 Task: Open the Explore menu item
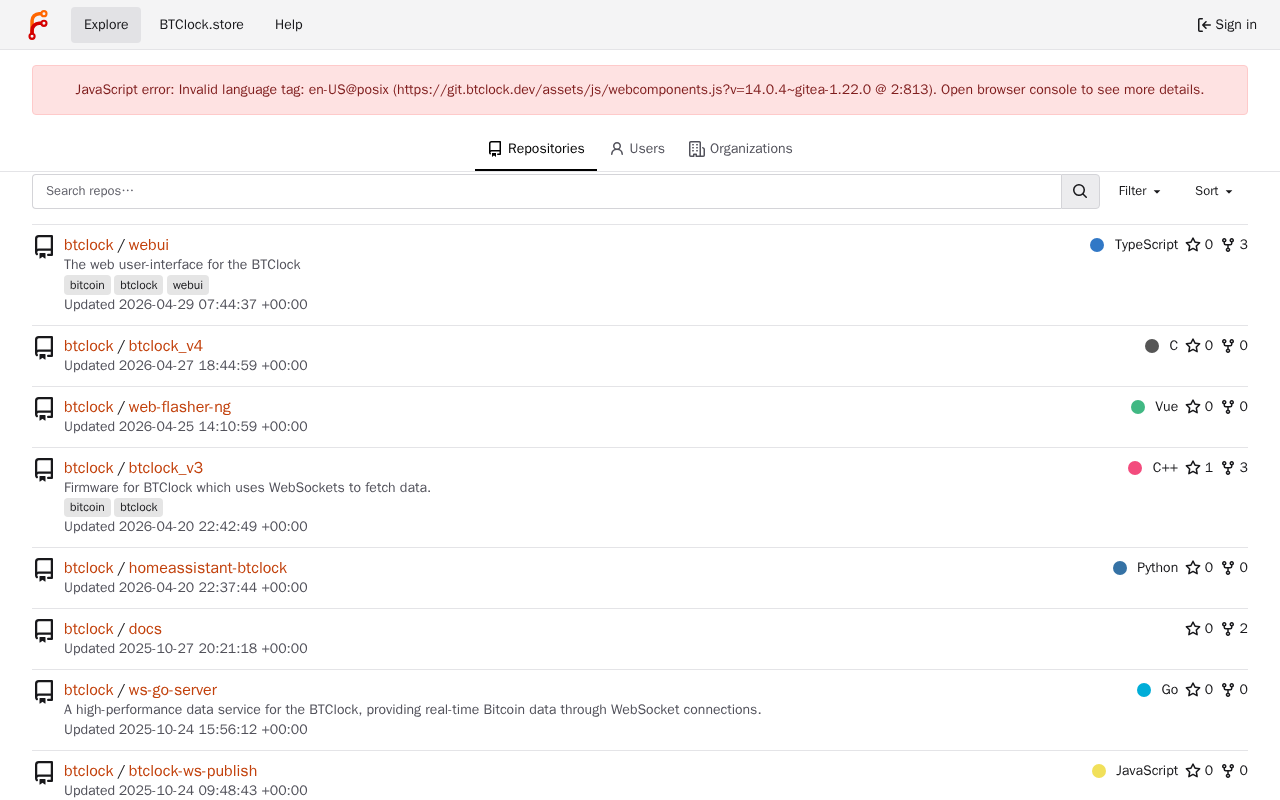tap(106, 25)
